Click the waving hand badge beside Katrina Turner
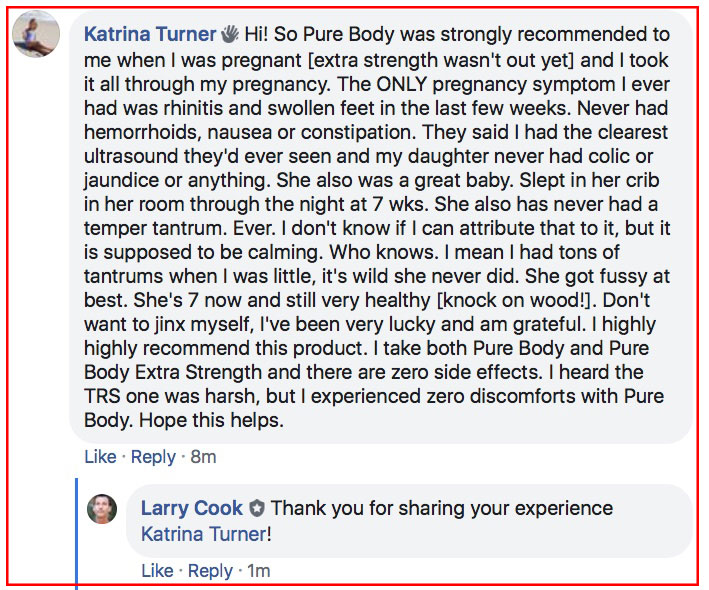 point(228,35)
